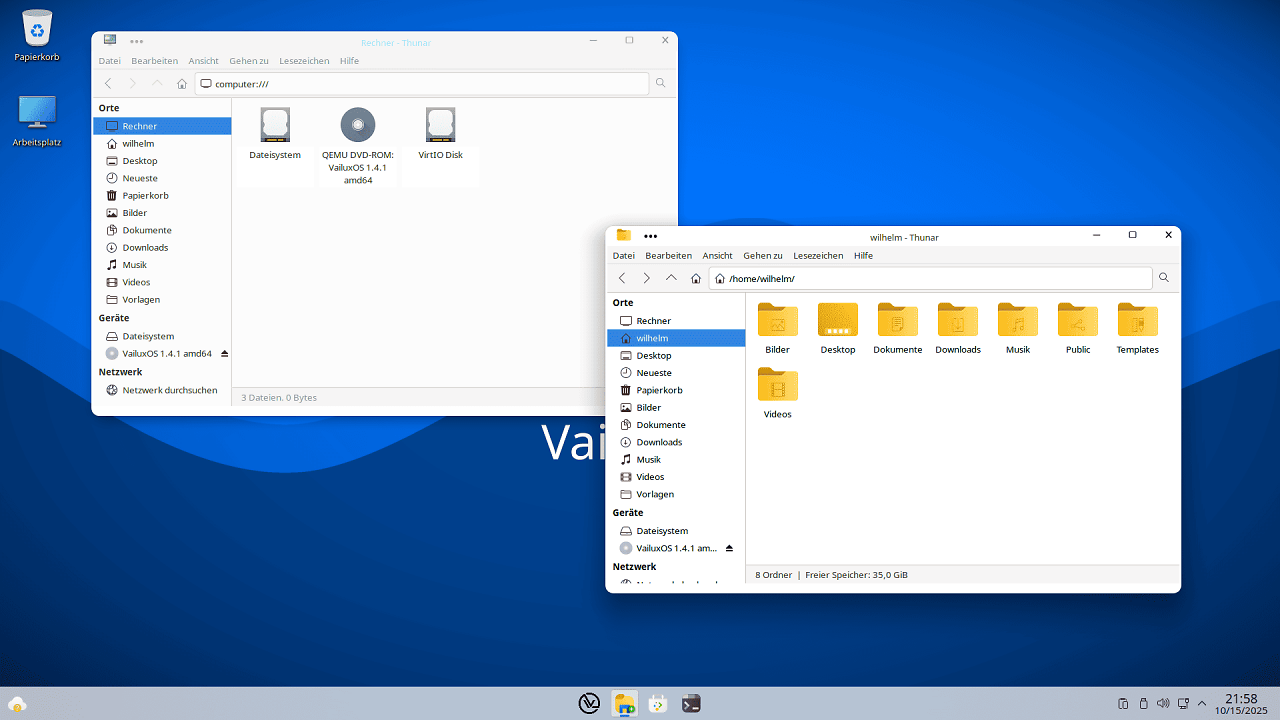Click home button in Rechner window toolbar
1280x720 pixels.
pos(182,84)
